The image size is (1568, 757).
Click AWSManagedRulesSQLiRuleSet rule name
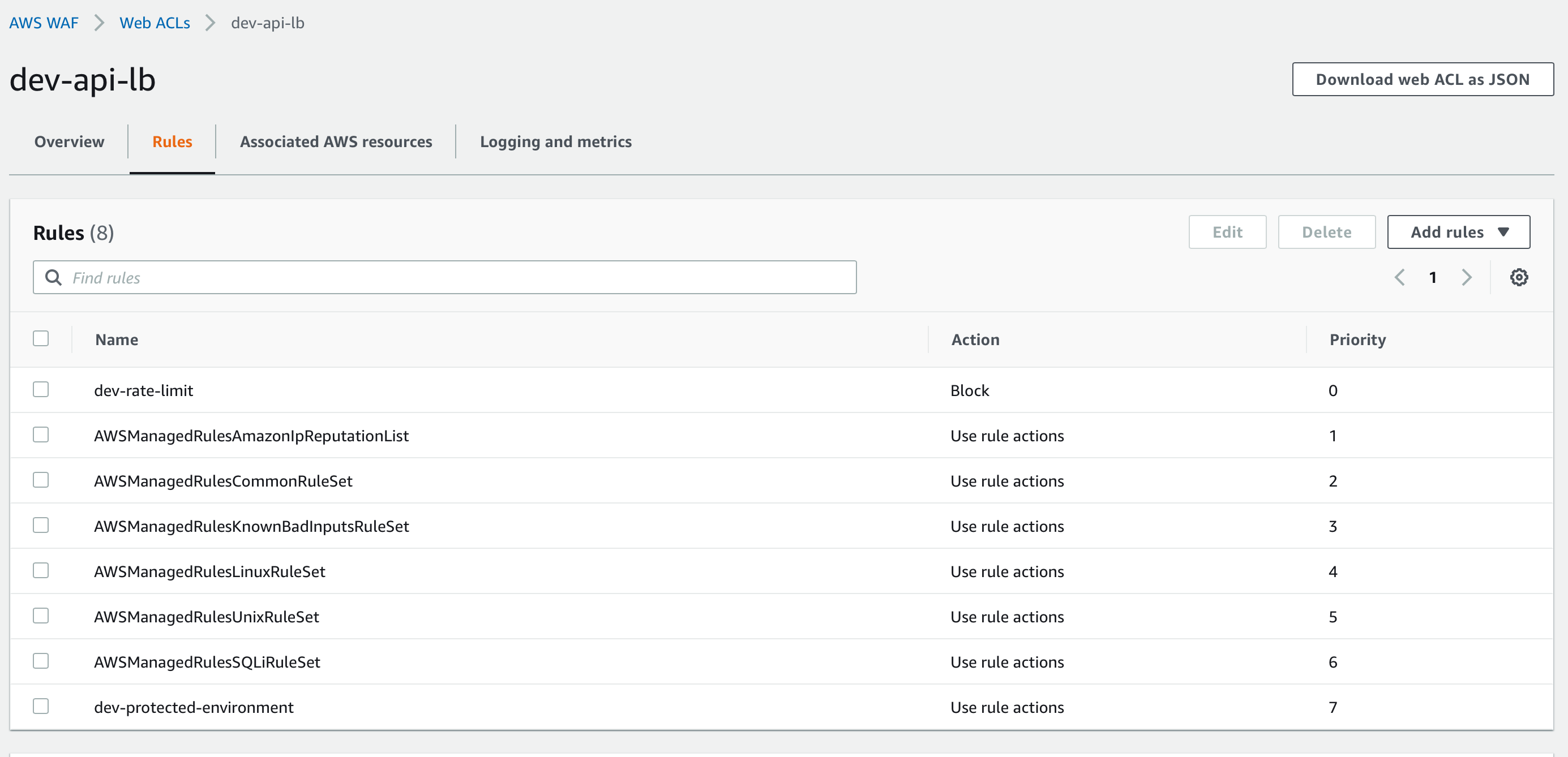(207, 662)
